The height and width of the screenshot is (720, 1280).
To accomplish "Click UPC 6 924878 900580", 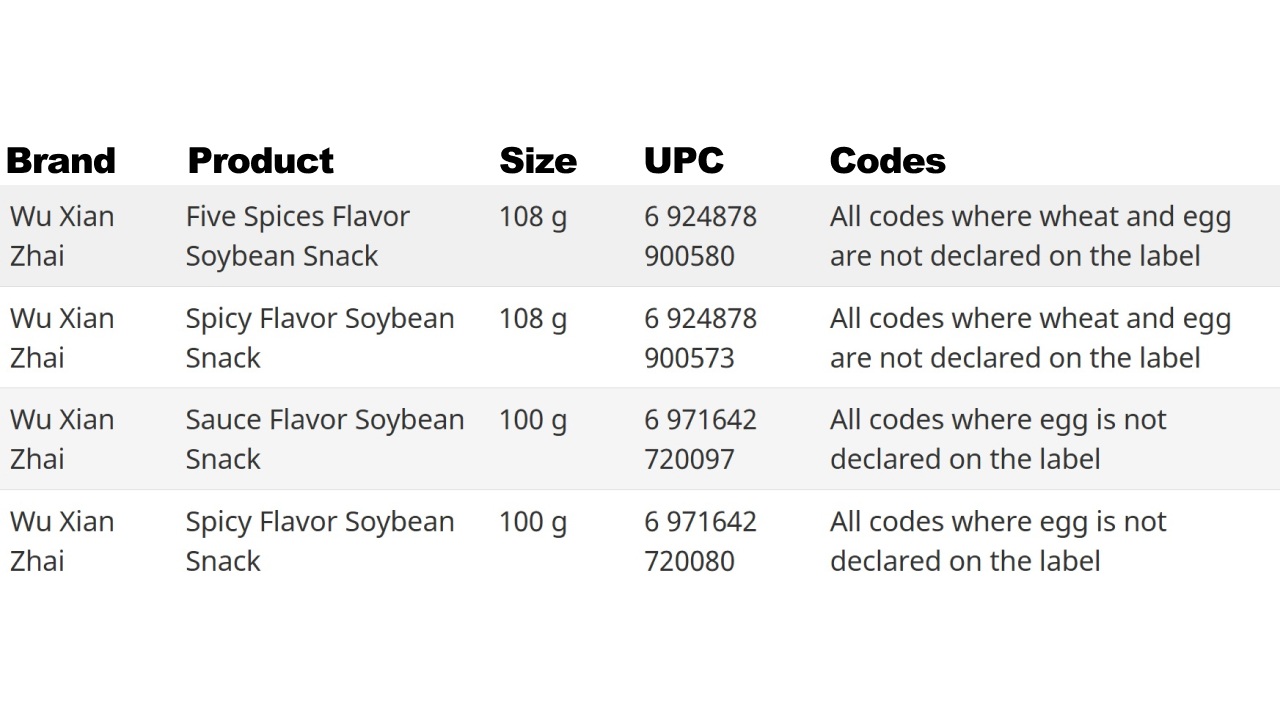I will [x=701, y=236].
